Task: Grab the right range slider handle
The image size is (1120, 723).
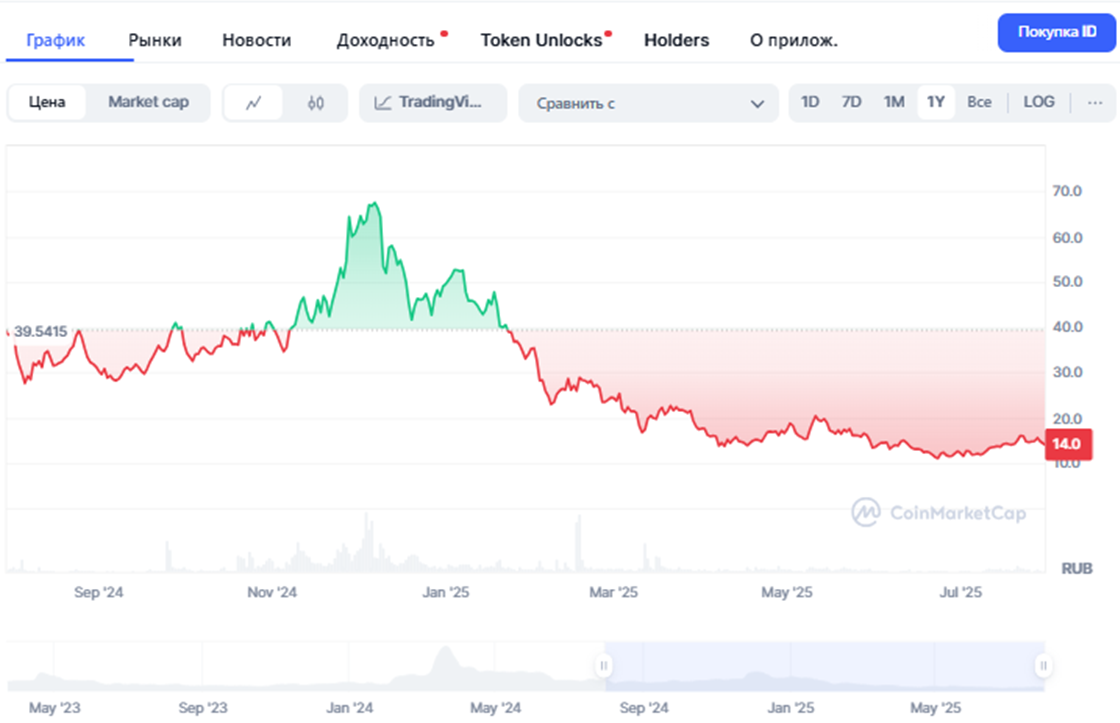Action: point(1043,666)
